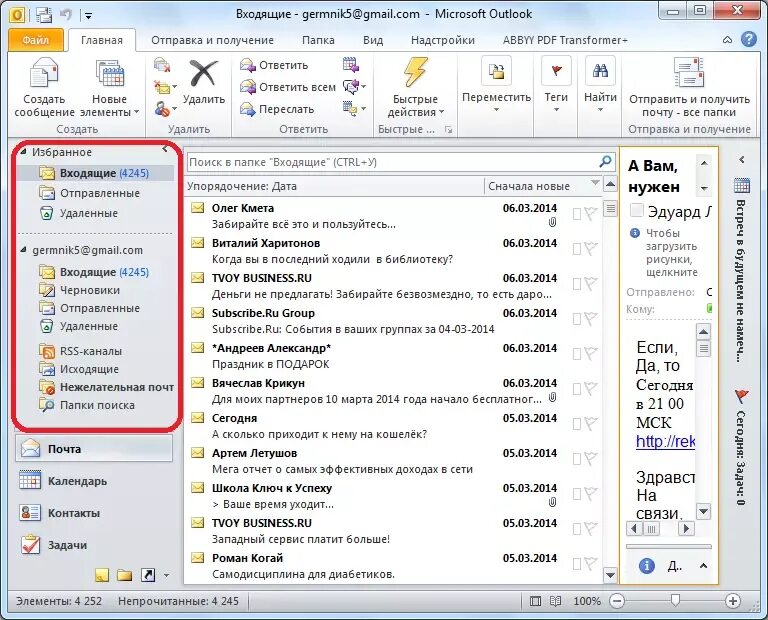Click the Help question mark icon

click(749, 39)
